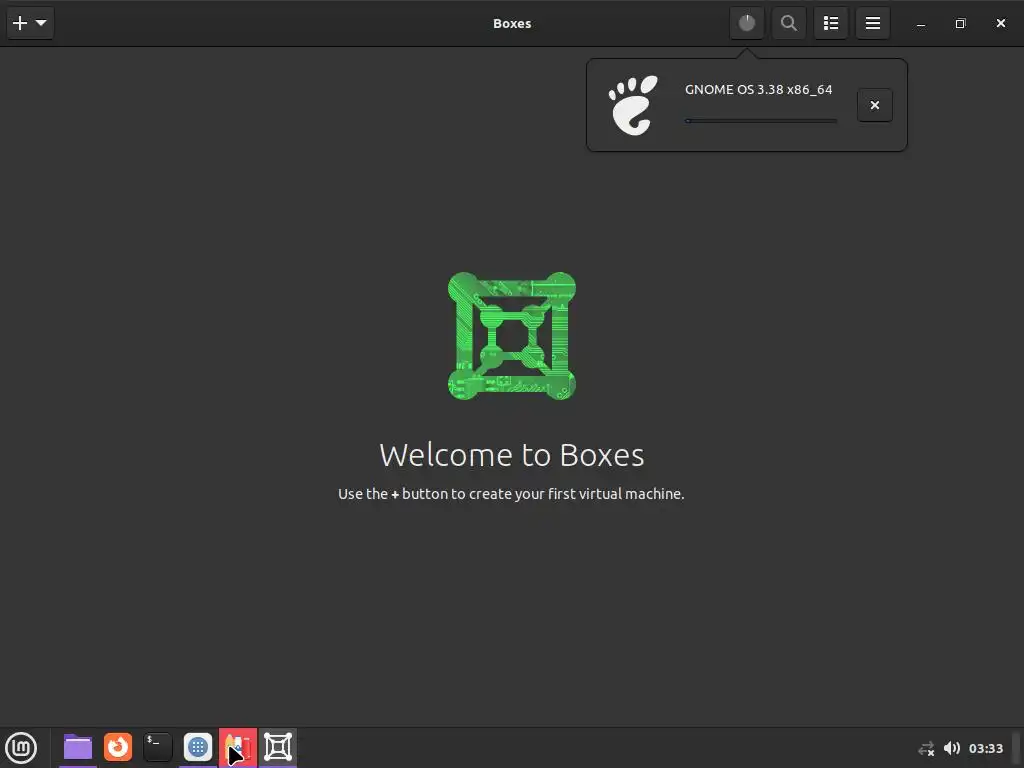This screenshot has height=768, width=1024.
Task: Cancel the GNOME OS 3.38 download
Action: pyautogui.click(x=874, y=105)
